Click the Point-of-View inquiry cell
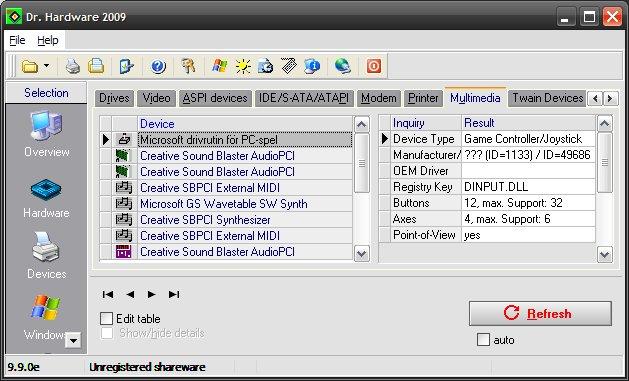Screen dimensions: 629x381 [426, 235]
